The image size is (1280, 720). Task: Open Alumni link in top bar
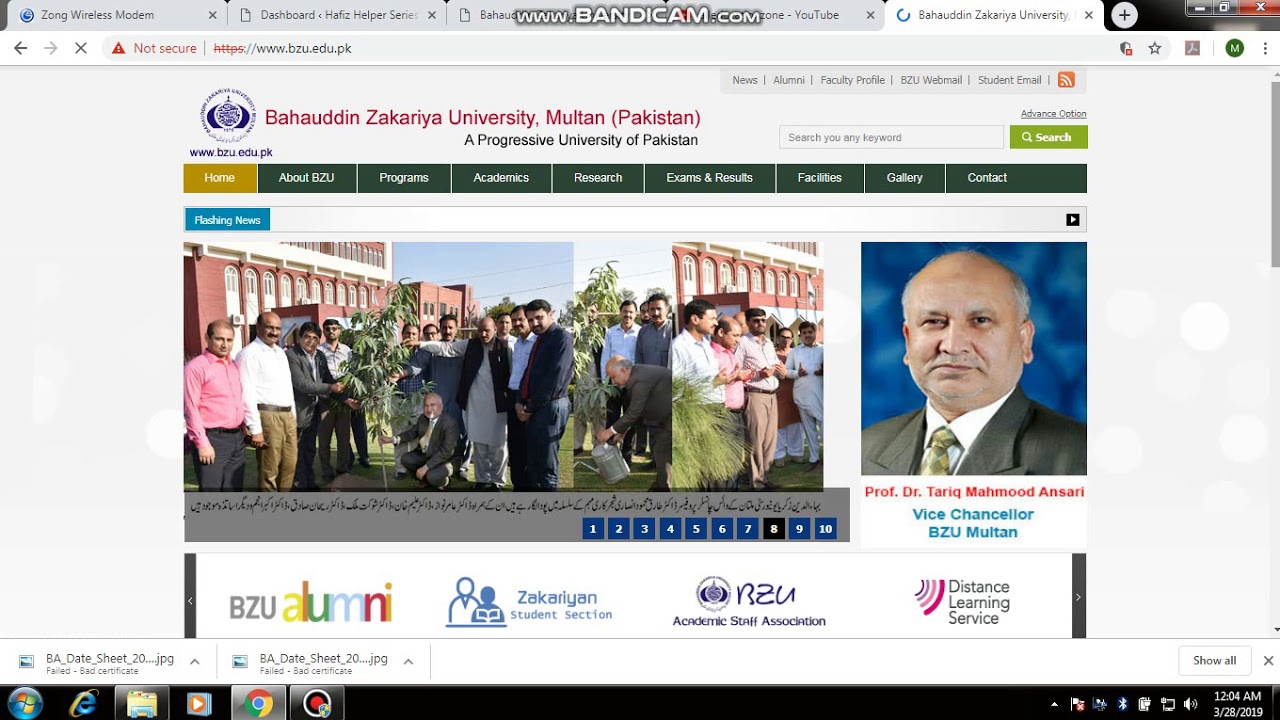(x=789, y=80)
